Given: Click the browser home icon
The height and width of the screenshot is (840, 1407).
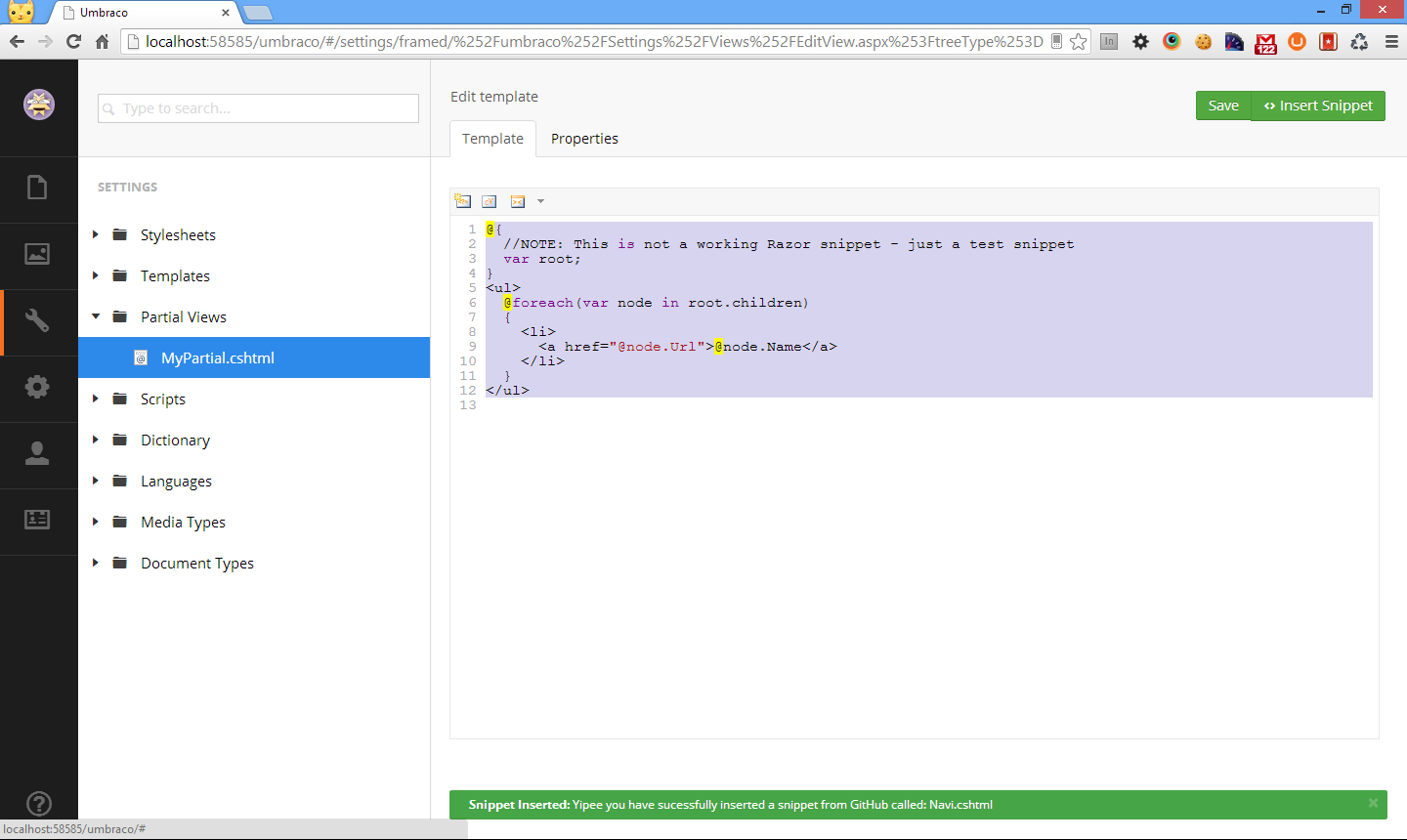Looking at the screenshot, I should [102, 41].
